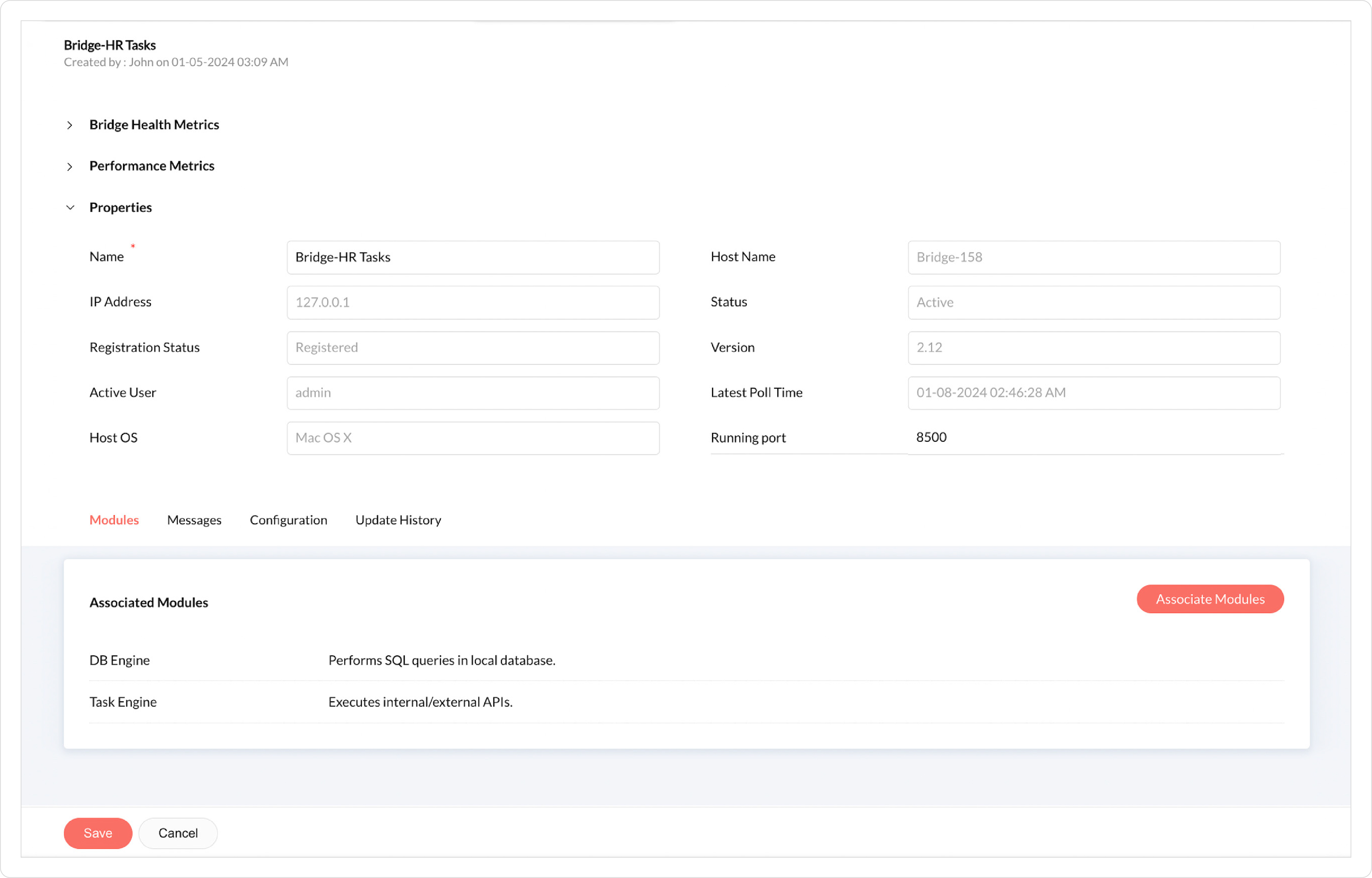1372x878 pixels.
Task: Click the Latest Poll Time field
Action: click(x=1094, y=393)
